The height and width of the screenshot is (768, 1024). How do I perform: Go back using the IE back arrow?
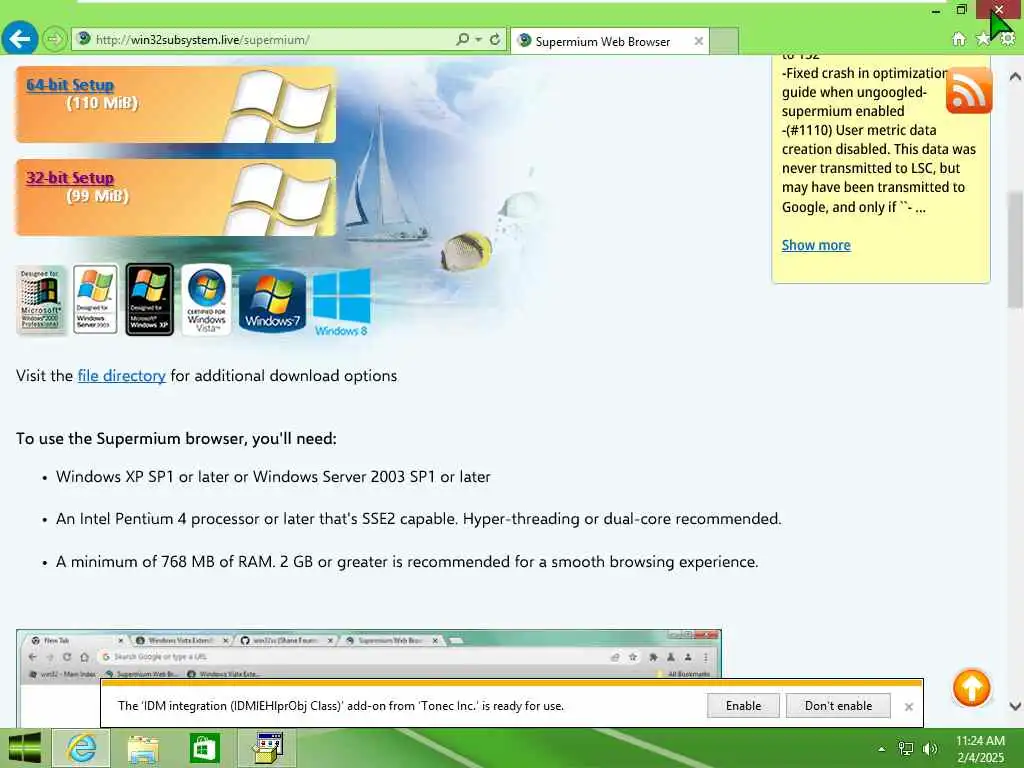tap(20, 39)
